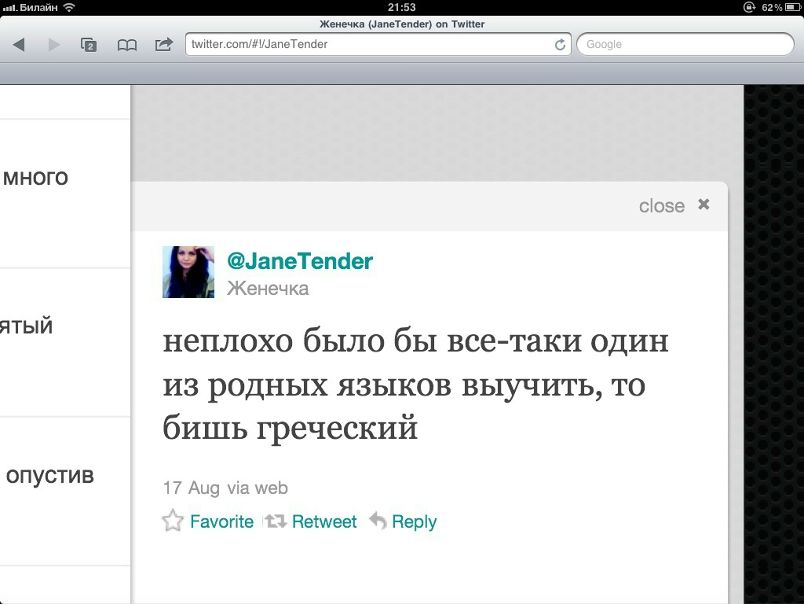Screen dimensions: 804x604
Task: Tap the Safari back arrow
Action: tap(19, 45)
